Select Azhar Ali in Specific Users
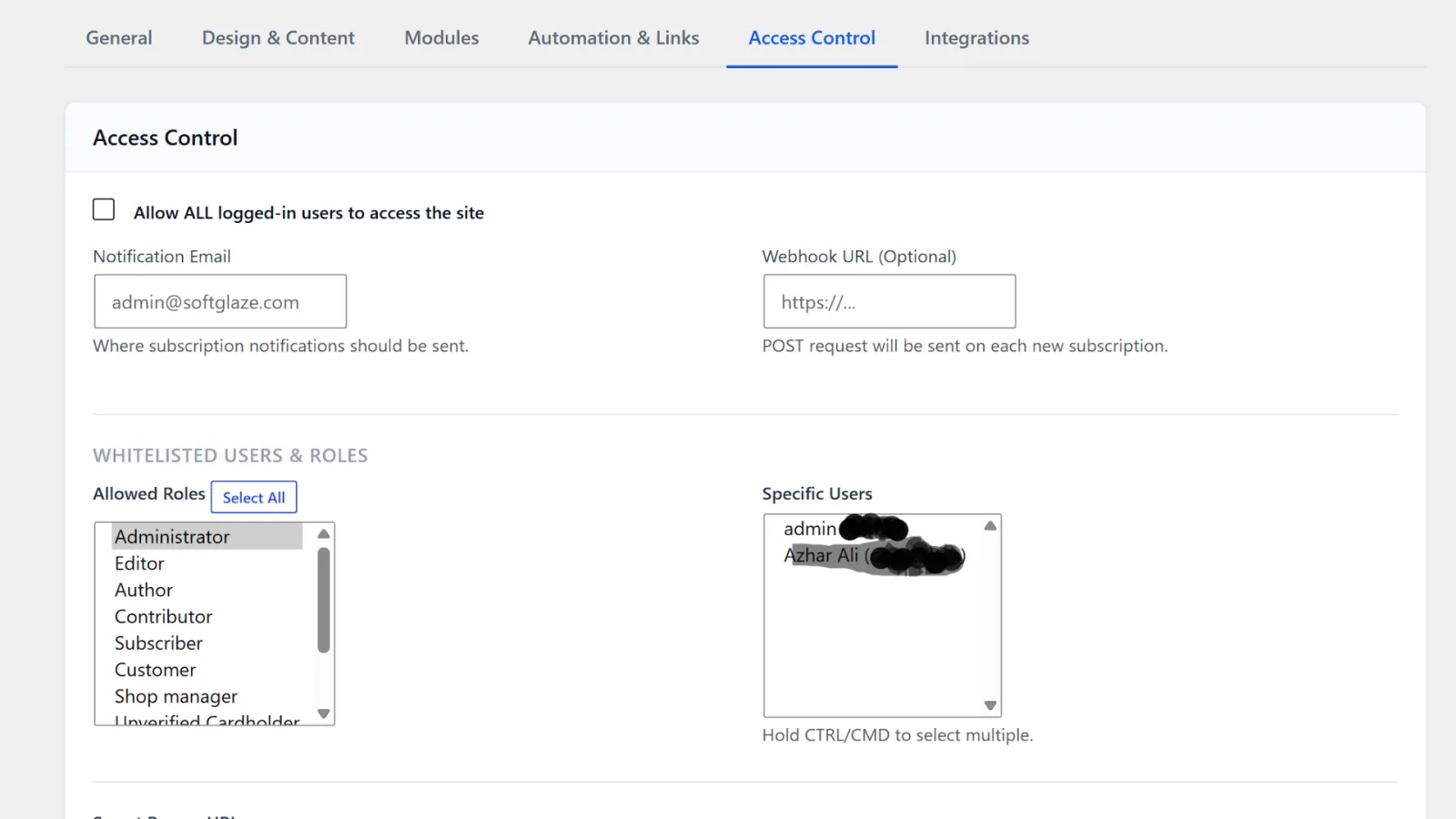This screenshot has width=1456, height=819. [x=874, y=555]
